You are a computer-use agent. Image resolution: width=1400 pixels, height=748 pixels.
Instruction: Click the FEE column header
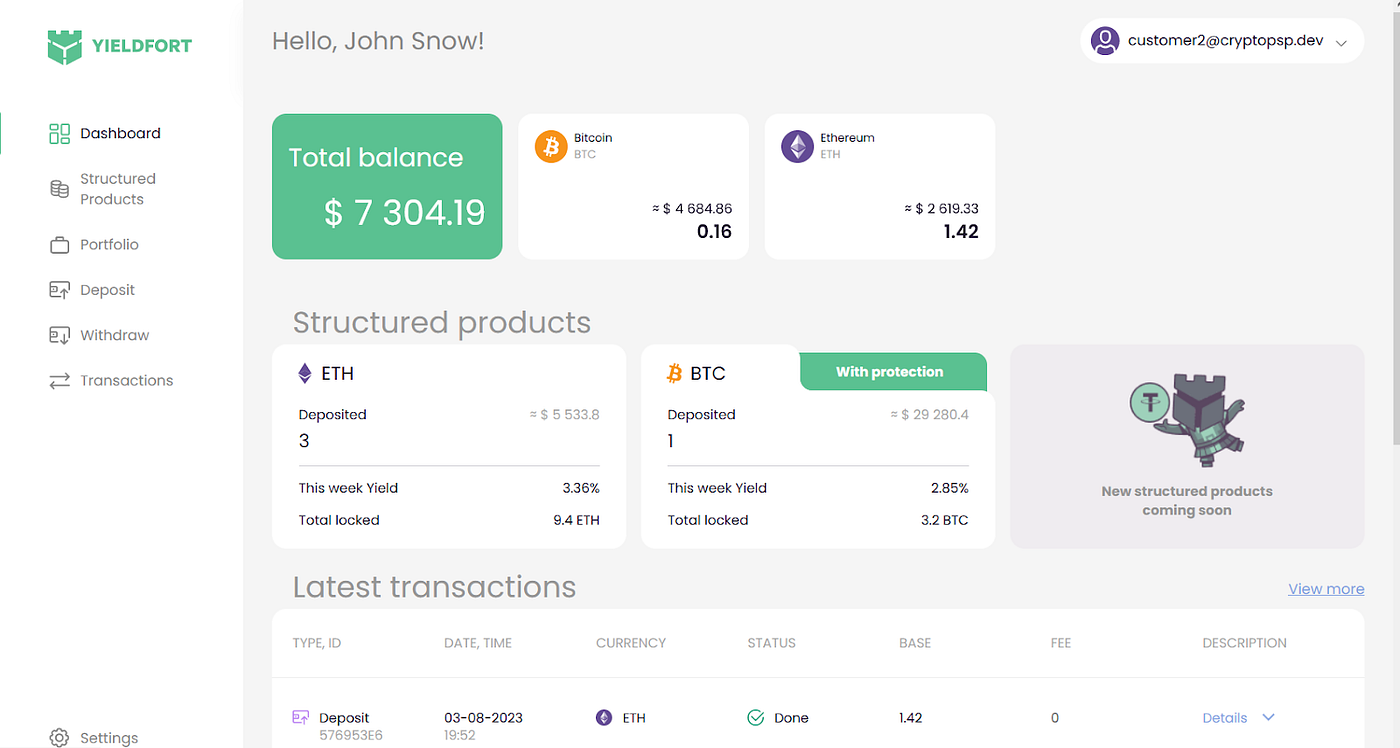[1061, 643]
